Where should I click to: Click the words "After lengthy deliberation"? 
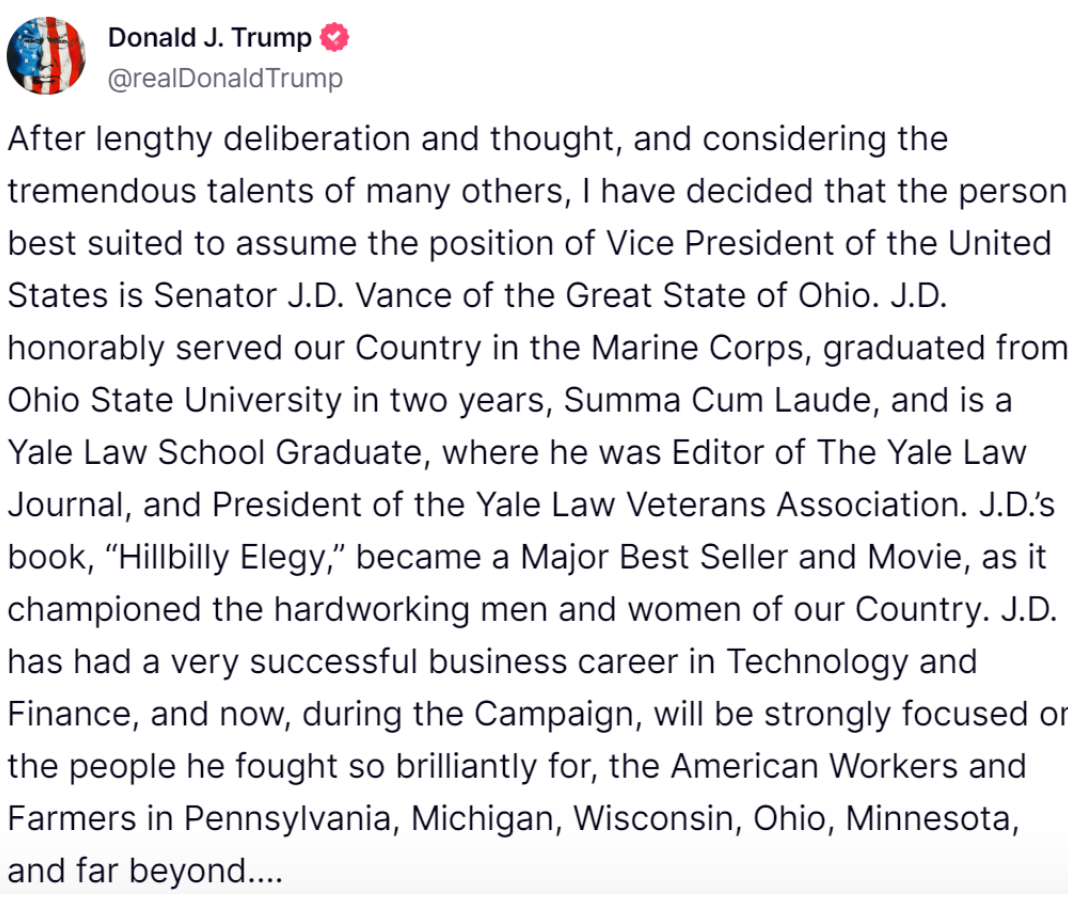209,140
